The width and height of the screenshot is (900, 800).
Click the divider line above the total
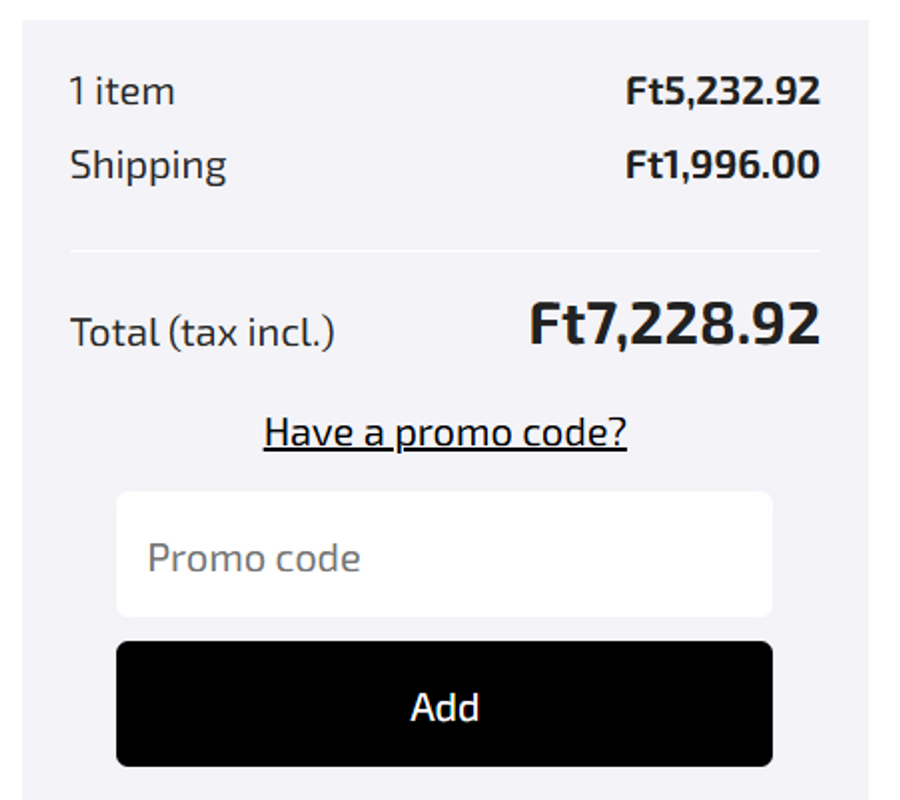pos(445,251)
